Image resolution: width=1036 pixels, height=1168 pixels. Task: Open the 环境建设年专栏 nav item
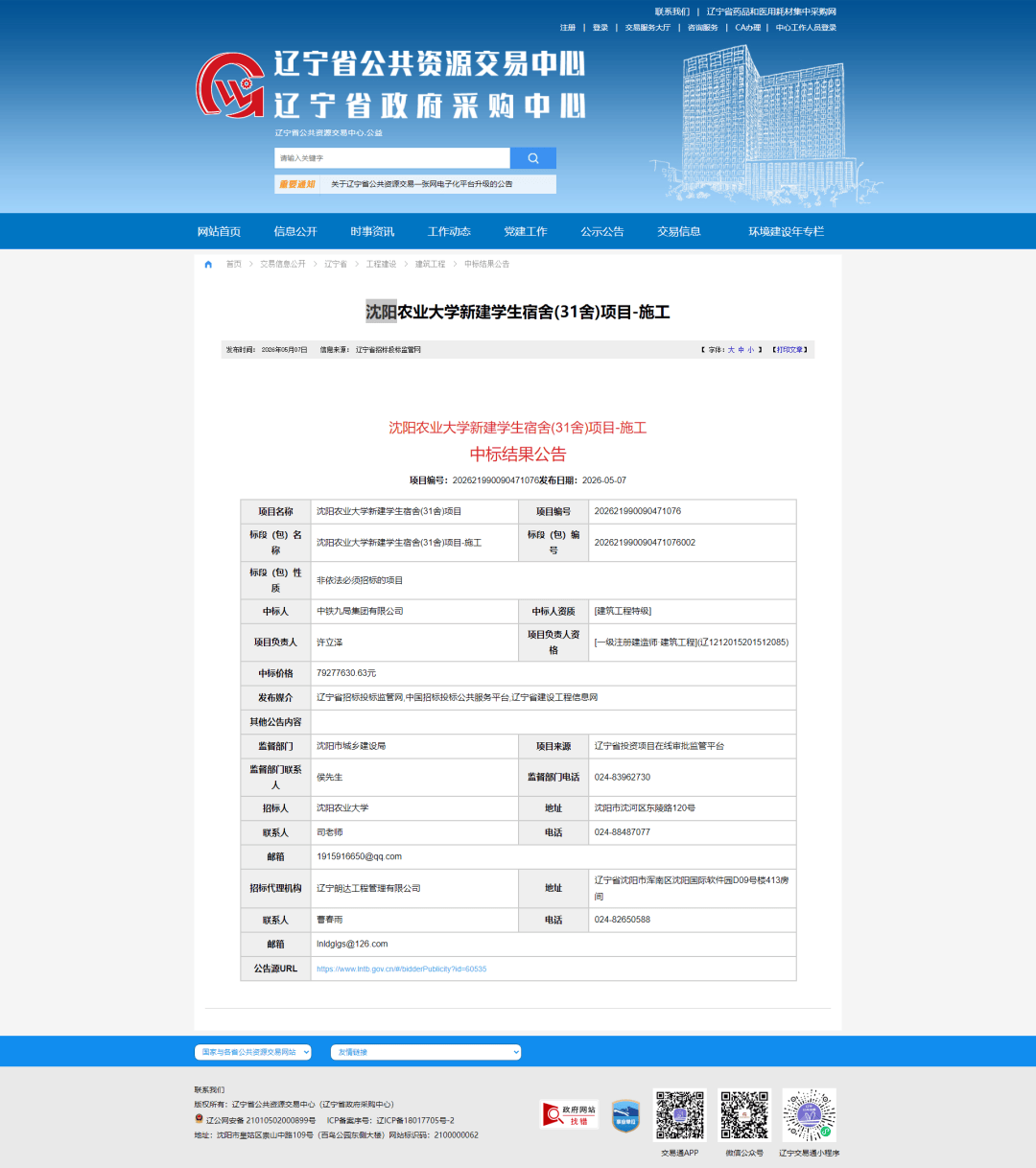pos(787,231)
